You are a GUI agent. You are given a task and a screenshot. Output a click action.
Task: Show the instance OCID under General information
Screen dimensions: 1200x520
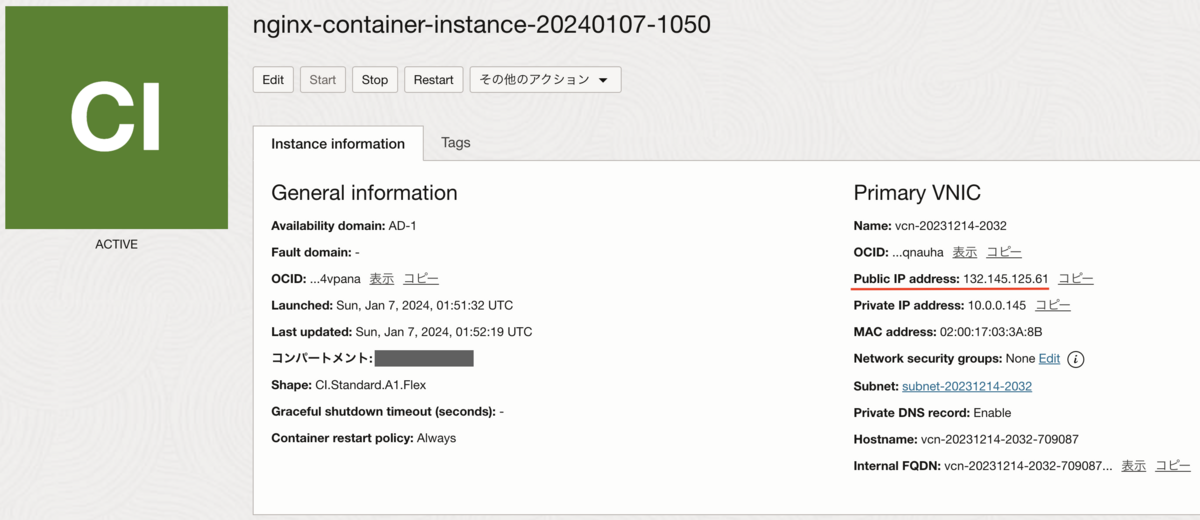tap(381, 279)
